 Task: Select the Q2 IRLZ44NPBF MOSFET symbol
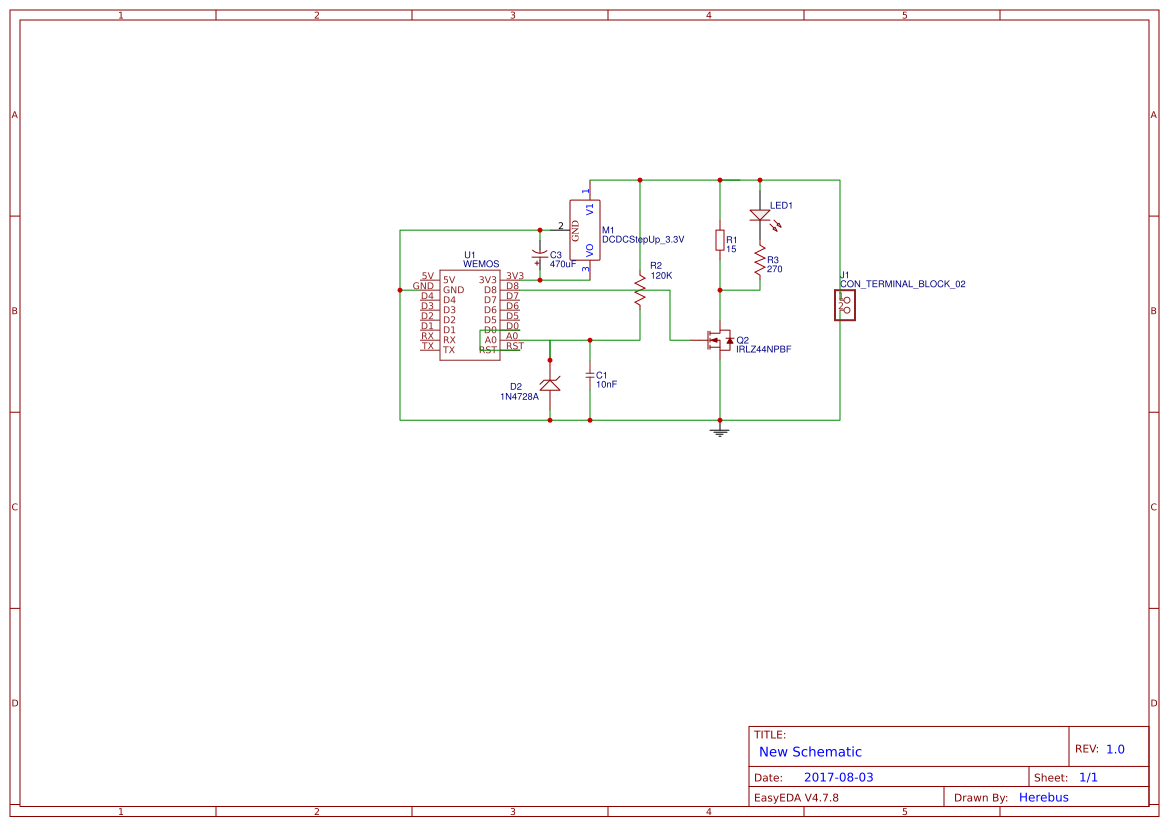tap(722, 341)
